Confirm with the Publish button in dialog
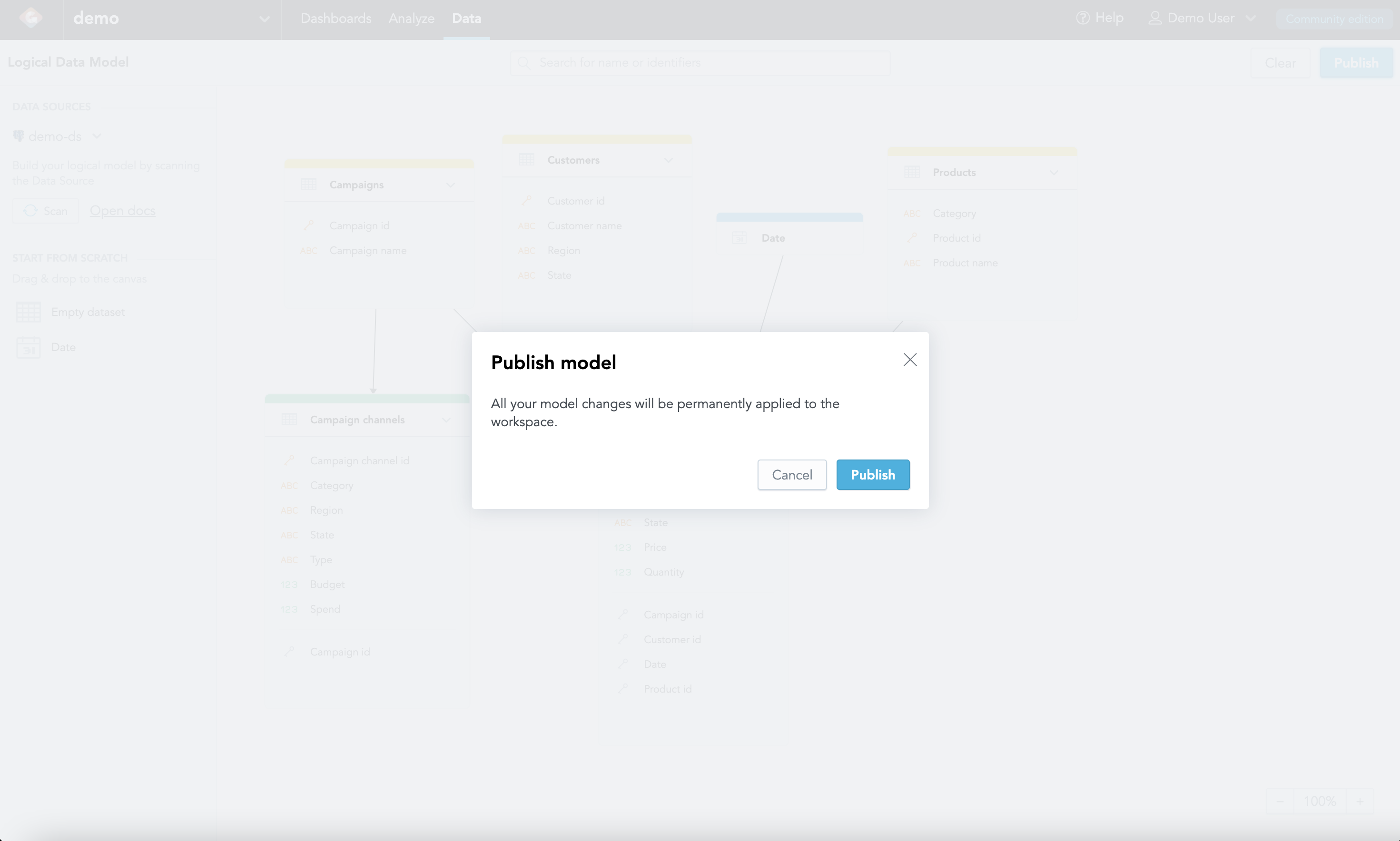 [872, 474]
